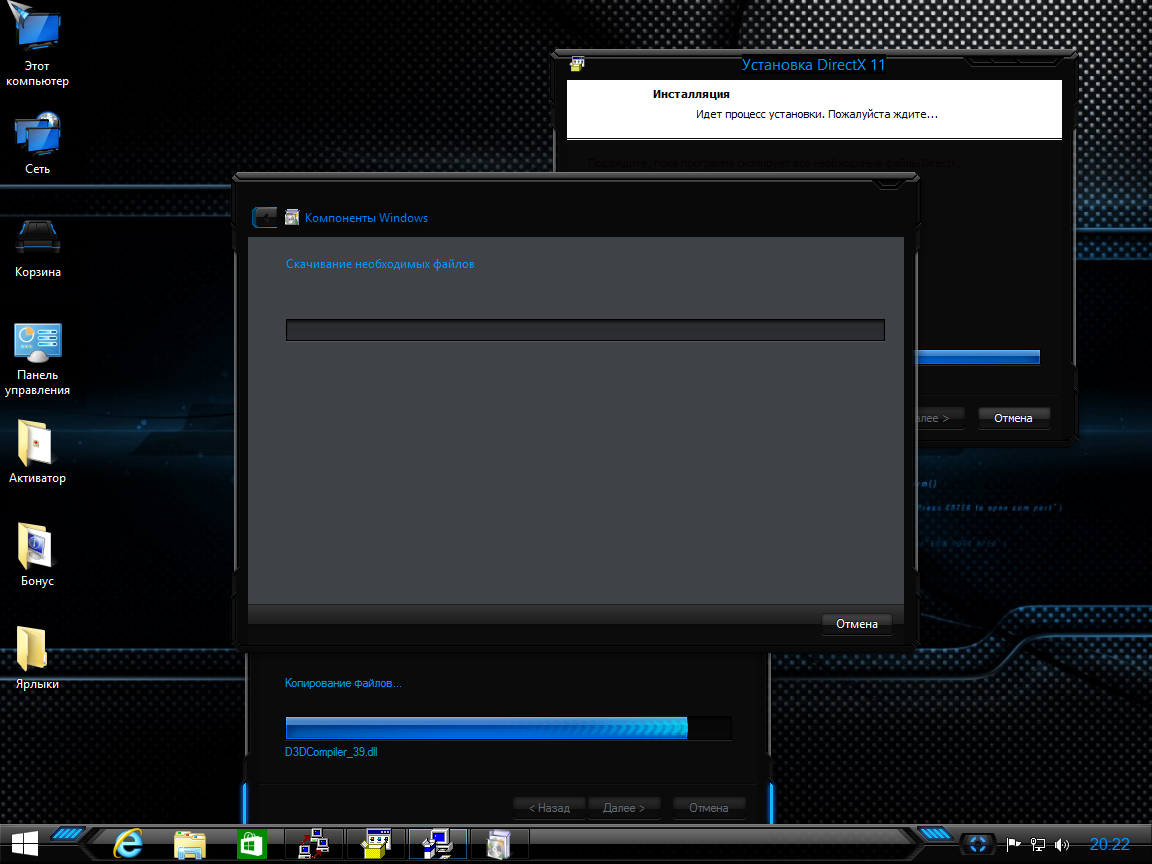Open Windows Store from taskbar
The image size is (1152, 864).
[x=251, y=844]
